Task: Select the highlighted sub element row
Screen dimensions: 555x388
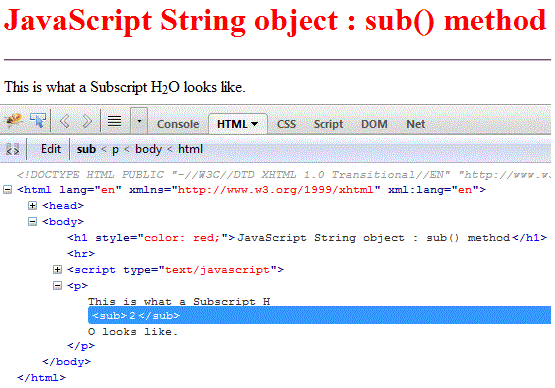Action: coord(319,315)
